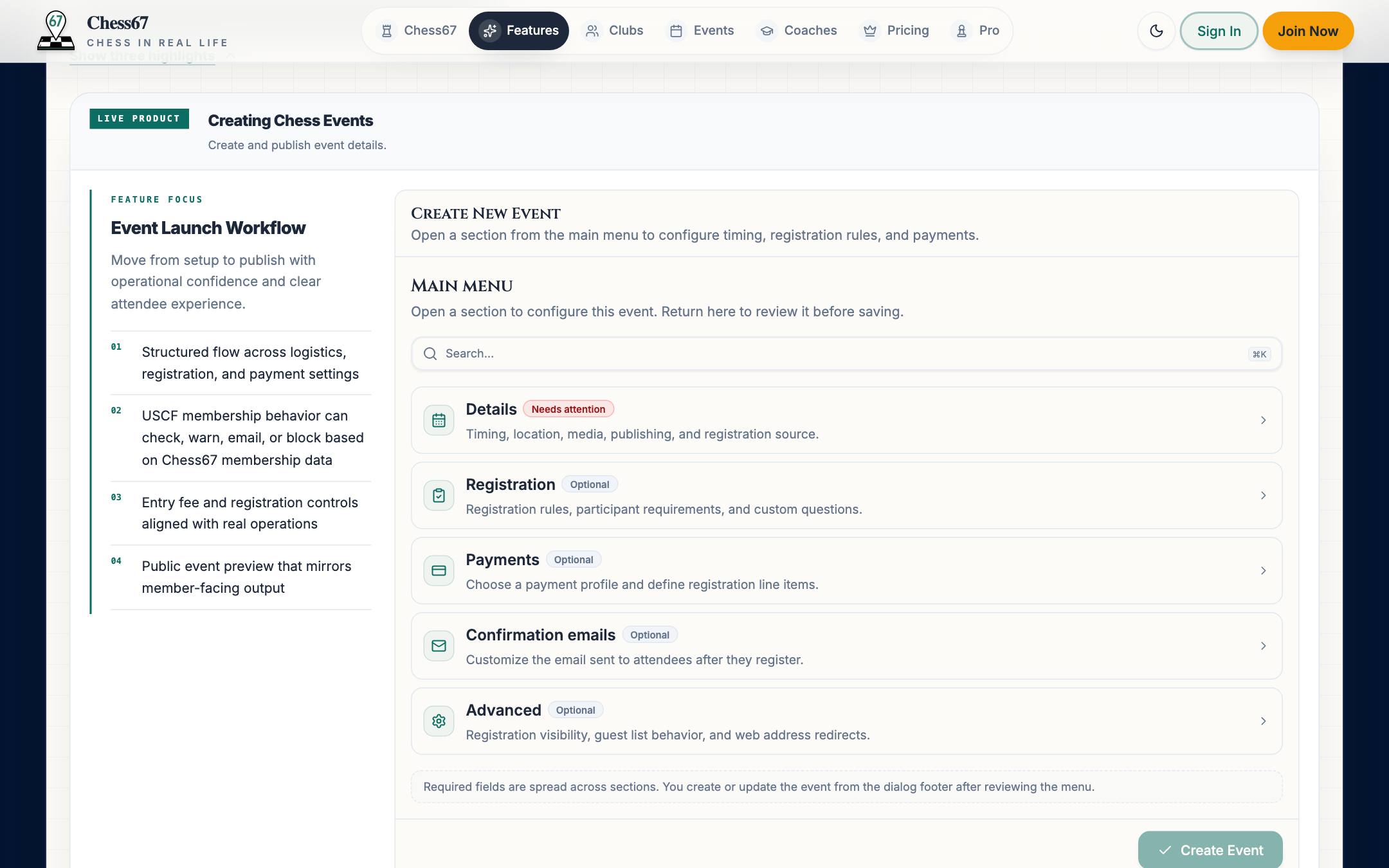The image size is (1389, 868).
Task: Expand the Payments section chevron
Action: click(x=1263, y=571)
